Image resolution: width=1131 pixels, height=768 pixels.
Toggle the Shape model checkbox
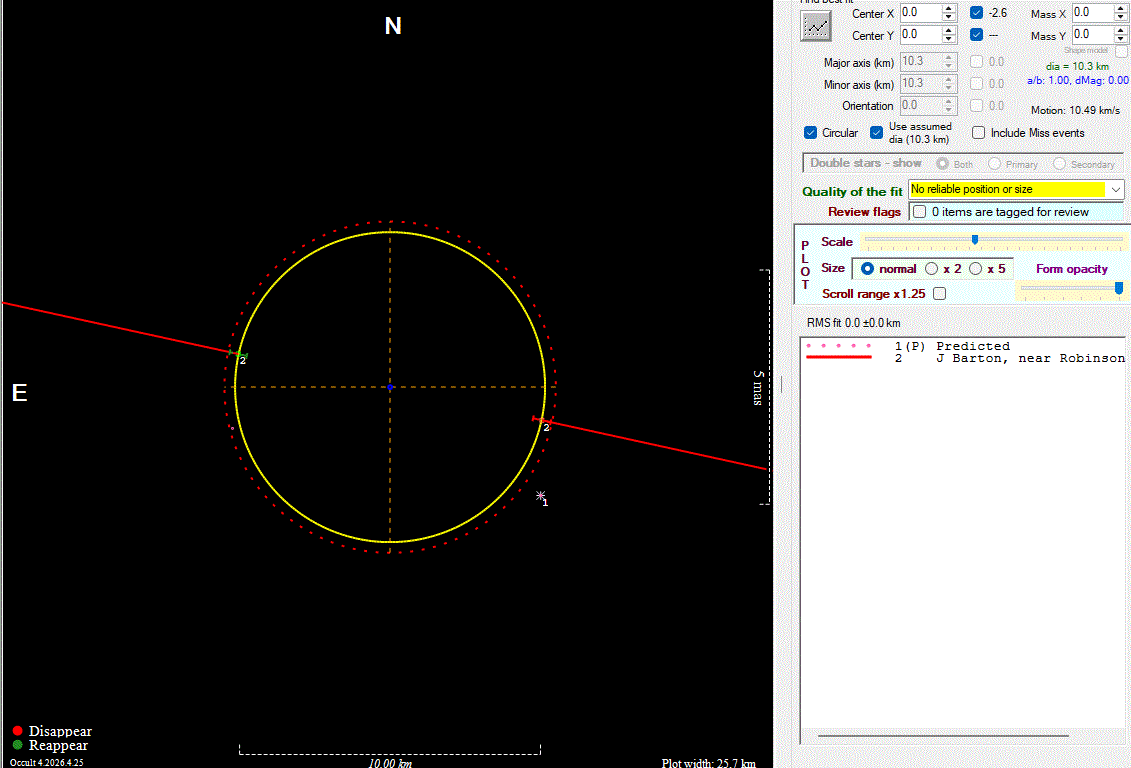coord(1121,52)
